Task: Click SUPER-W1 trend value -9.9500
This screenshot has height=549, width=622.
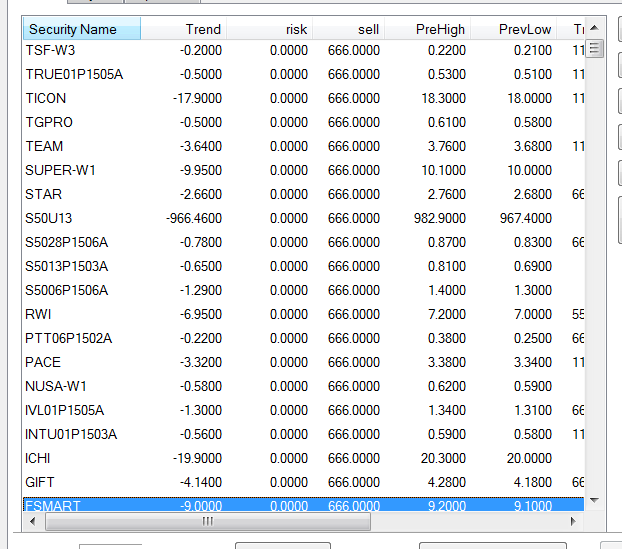Action: click(x=201, y=170)
